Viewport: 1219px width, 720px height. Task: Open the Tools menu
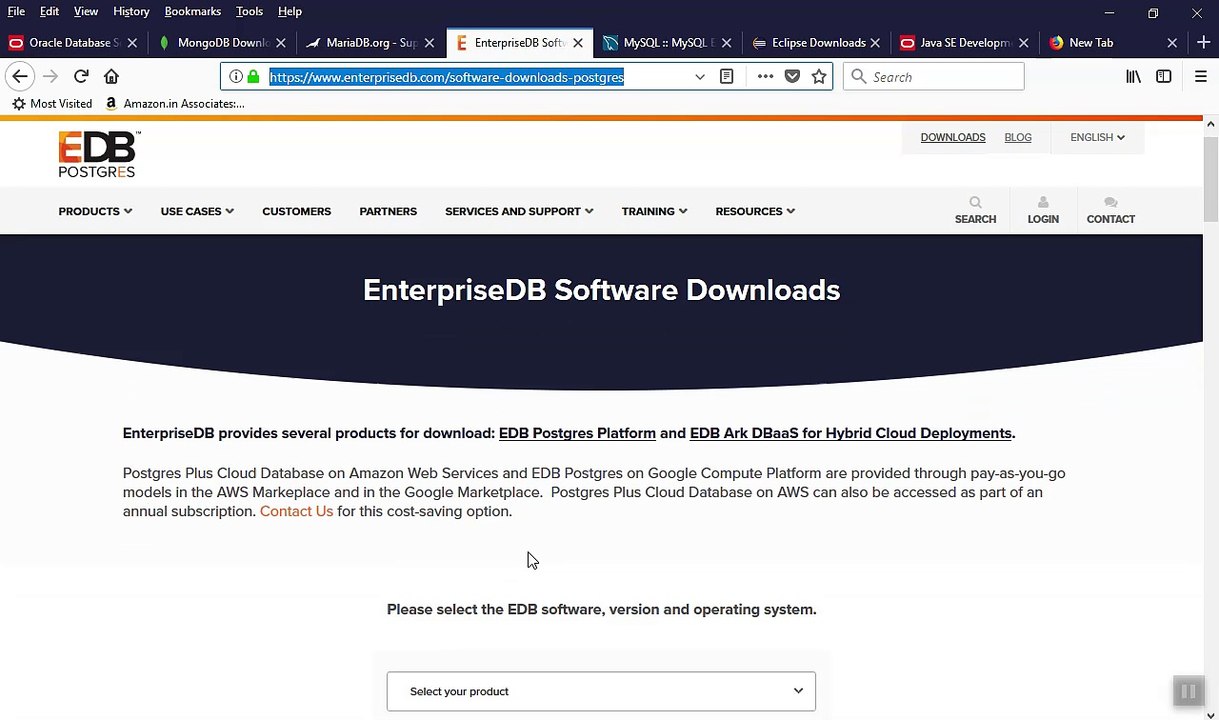(249, 11)
